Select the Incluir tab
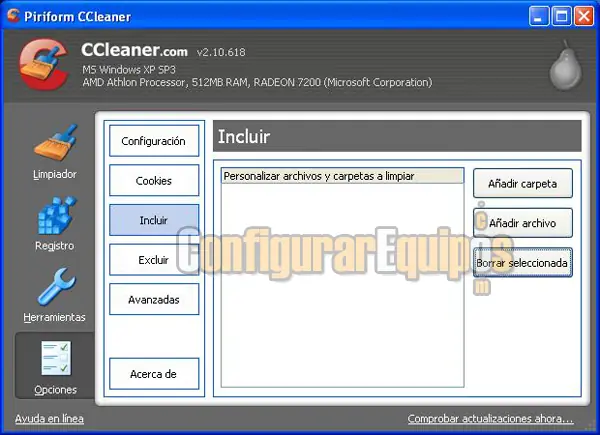Viewport: 600px width, 435px height. pyautogui.click(x=154, y=220)
